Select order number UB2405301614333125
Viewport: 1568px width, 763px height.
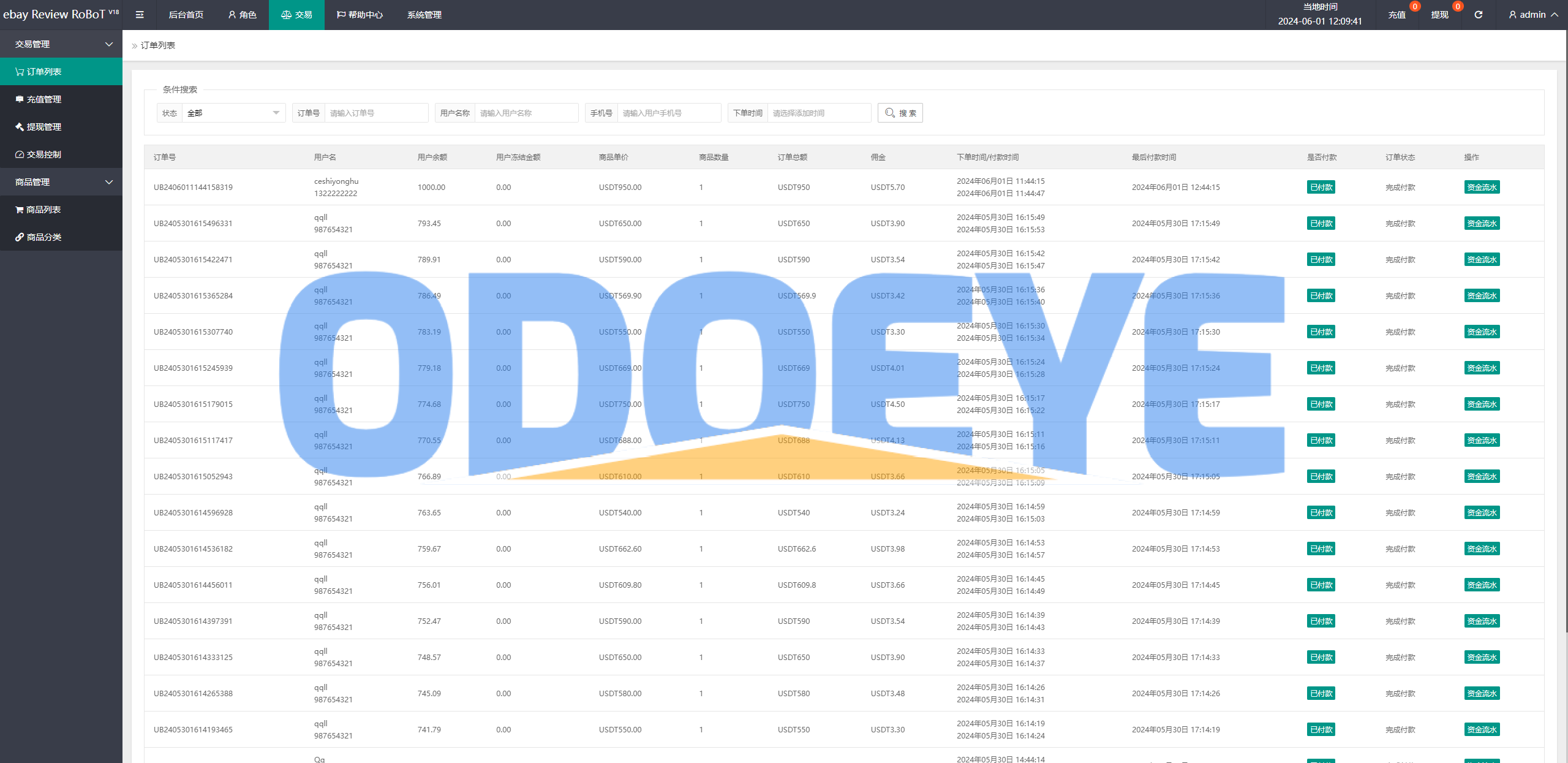coord(193,657)
